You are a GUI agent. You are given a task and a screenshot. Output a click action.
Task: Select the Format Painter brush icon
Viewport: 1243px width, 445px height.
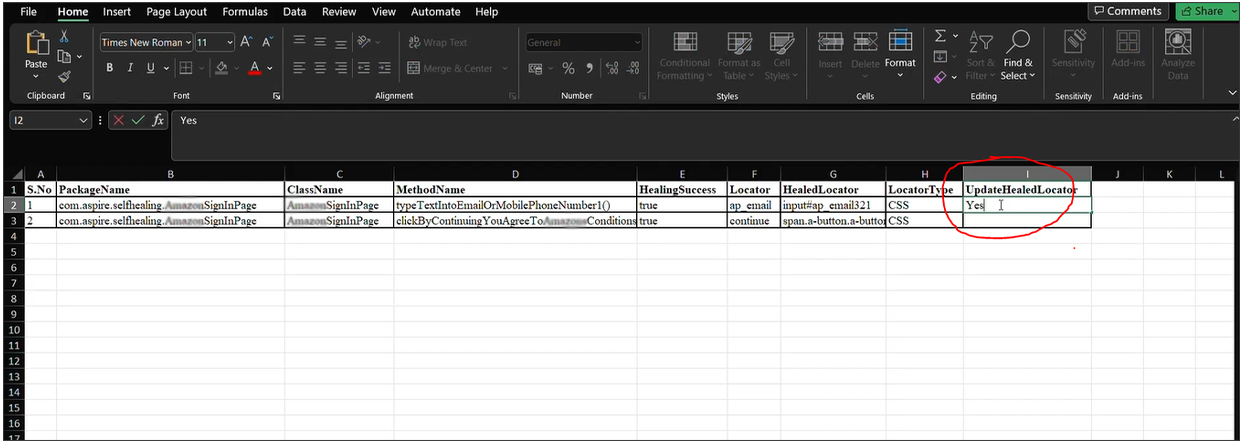point(64,76)
